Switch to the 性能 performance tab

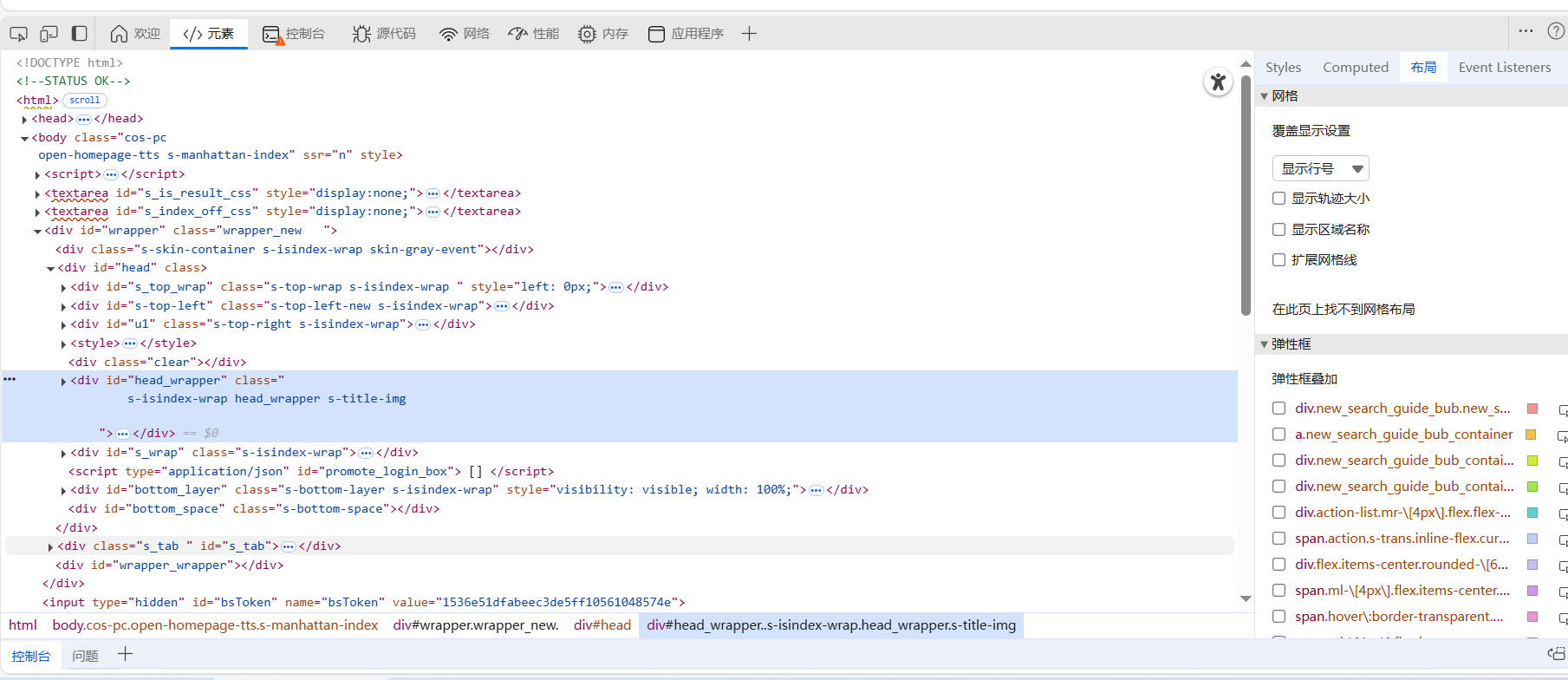click(x=534, y=34)
